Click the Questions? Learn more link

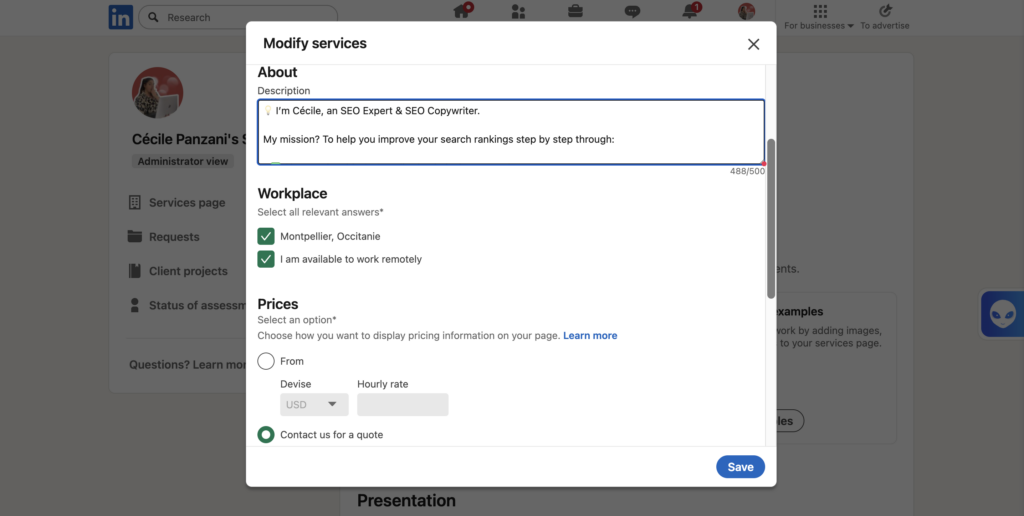[187, 364]
